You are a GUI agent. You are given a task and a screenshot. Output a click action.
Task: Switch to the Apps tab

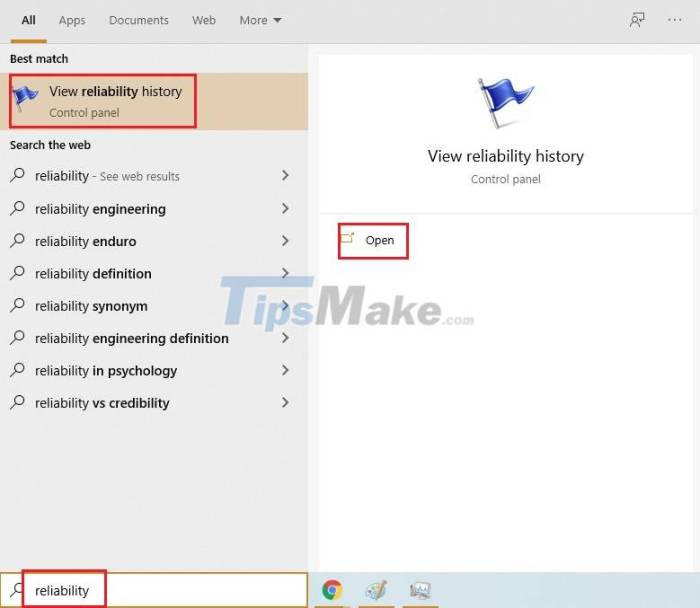[x=72, y=20]
